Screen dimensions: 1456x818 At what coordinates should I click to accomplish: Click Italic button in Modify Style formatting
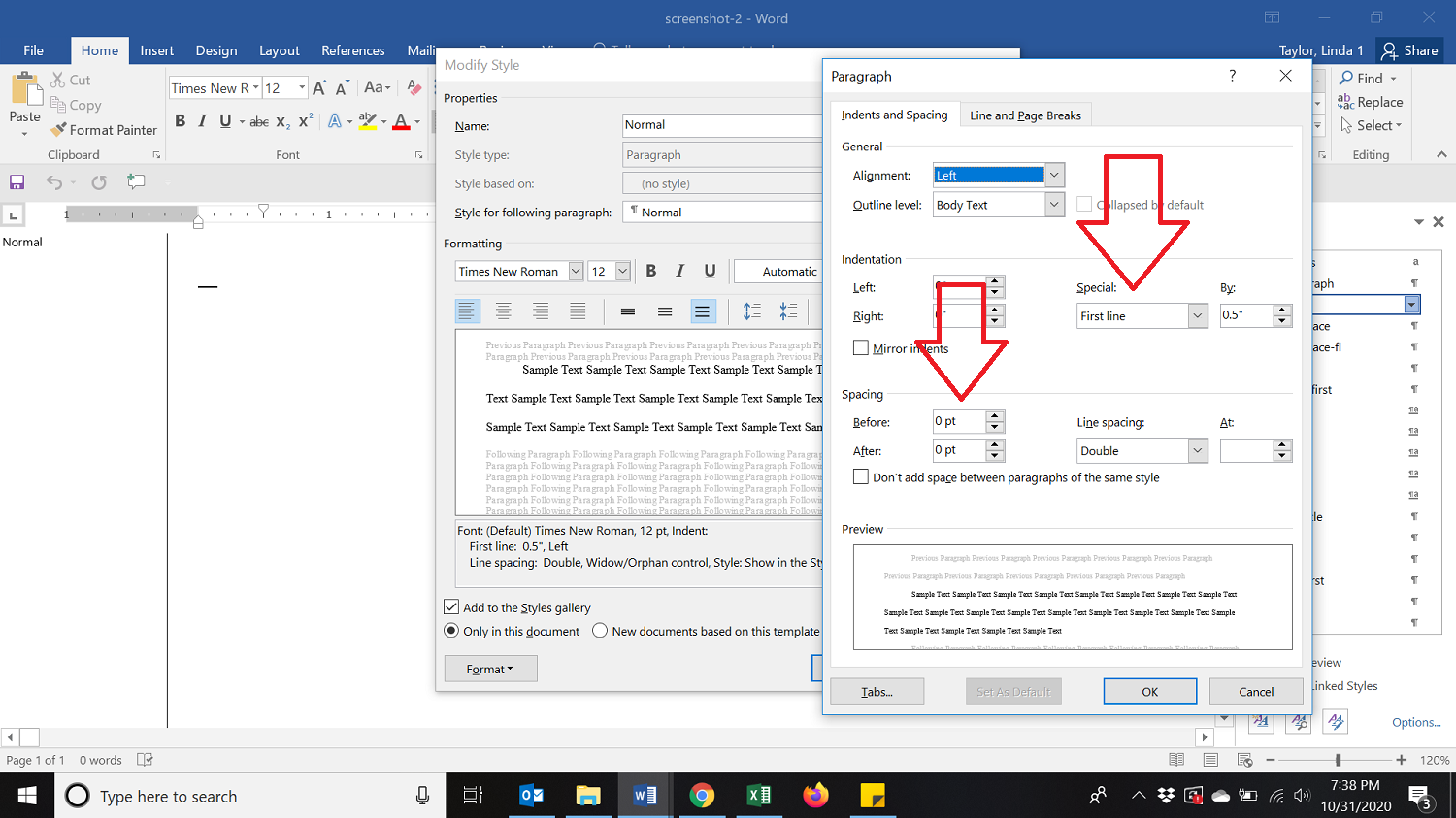pos(679,272)
